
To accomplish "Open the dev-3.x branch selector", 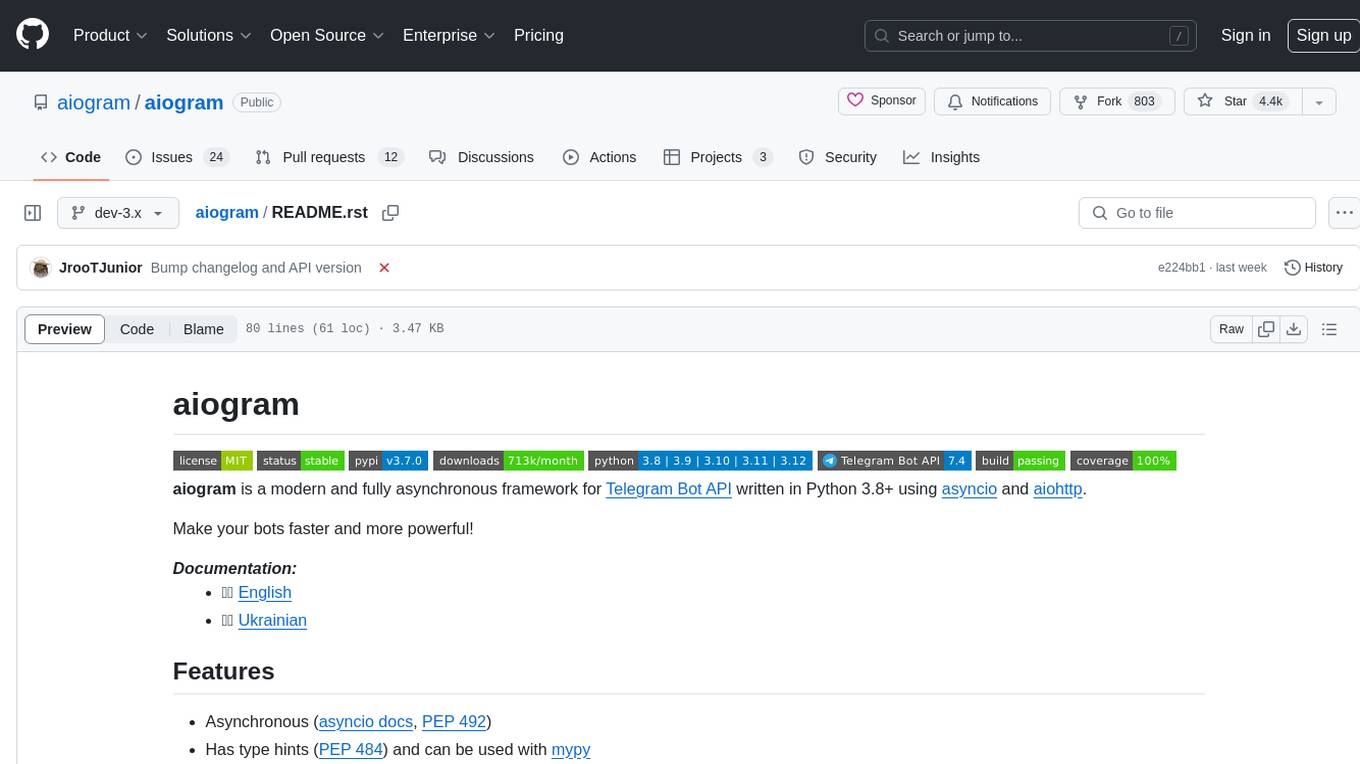I will pos(118,213).
